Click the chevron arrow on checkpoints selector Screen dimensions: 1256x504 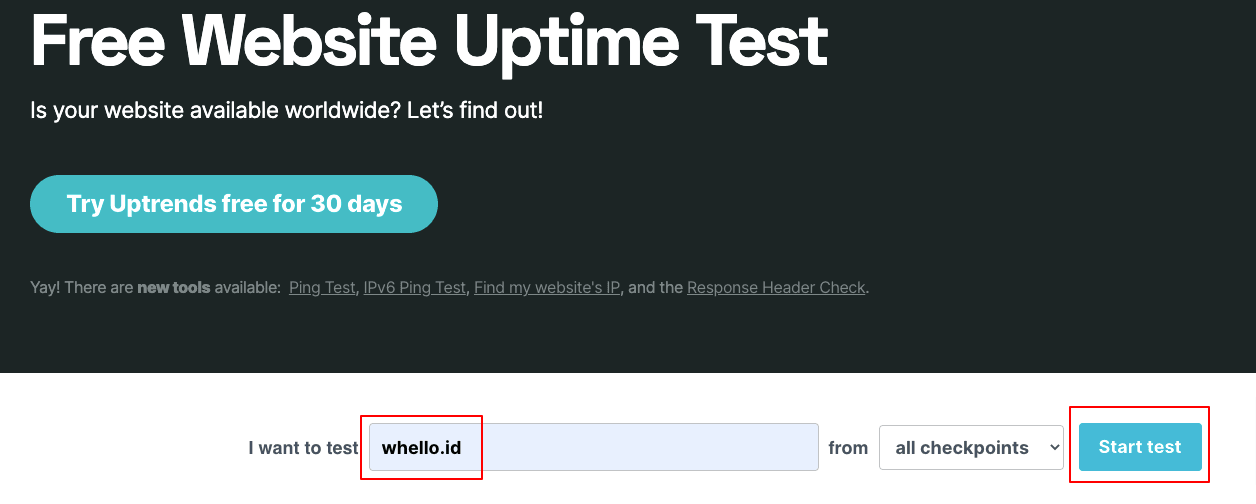tap(1053, 447)
